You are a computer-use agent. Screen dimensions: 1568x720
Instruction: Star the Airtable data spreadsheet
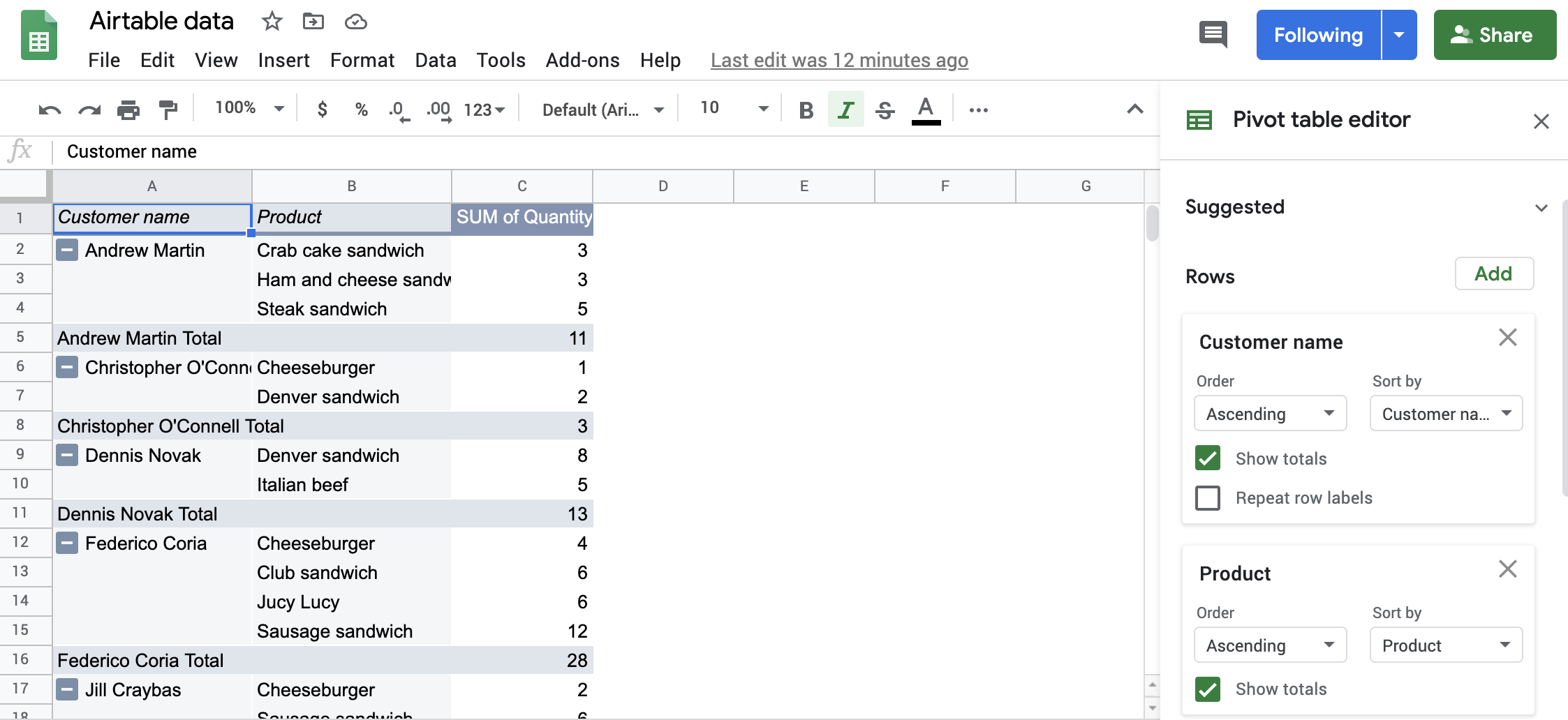[x=272, y=22]
